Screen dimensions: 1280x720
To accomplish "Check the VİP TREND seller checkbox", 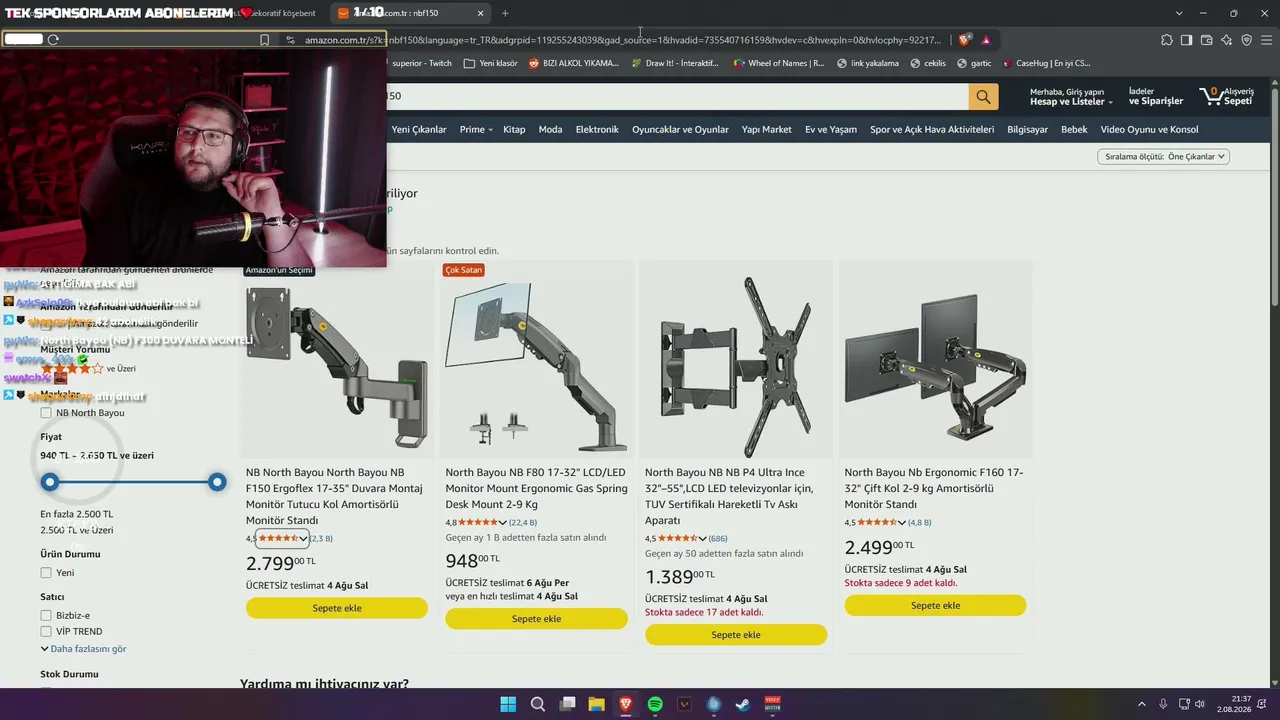I will pyautogui.click(x=46, y=632).
